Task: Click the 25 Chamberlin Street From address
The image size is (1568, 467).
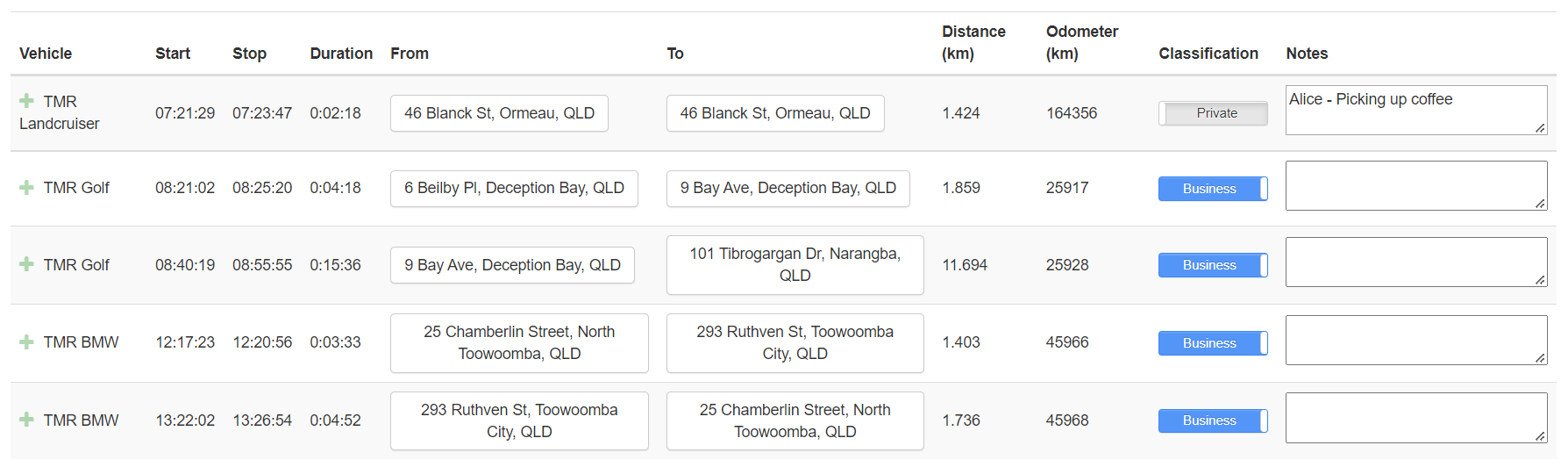Action: point(519,343)
